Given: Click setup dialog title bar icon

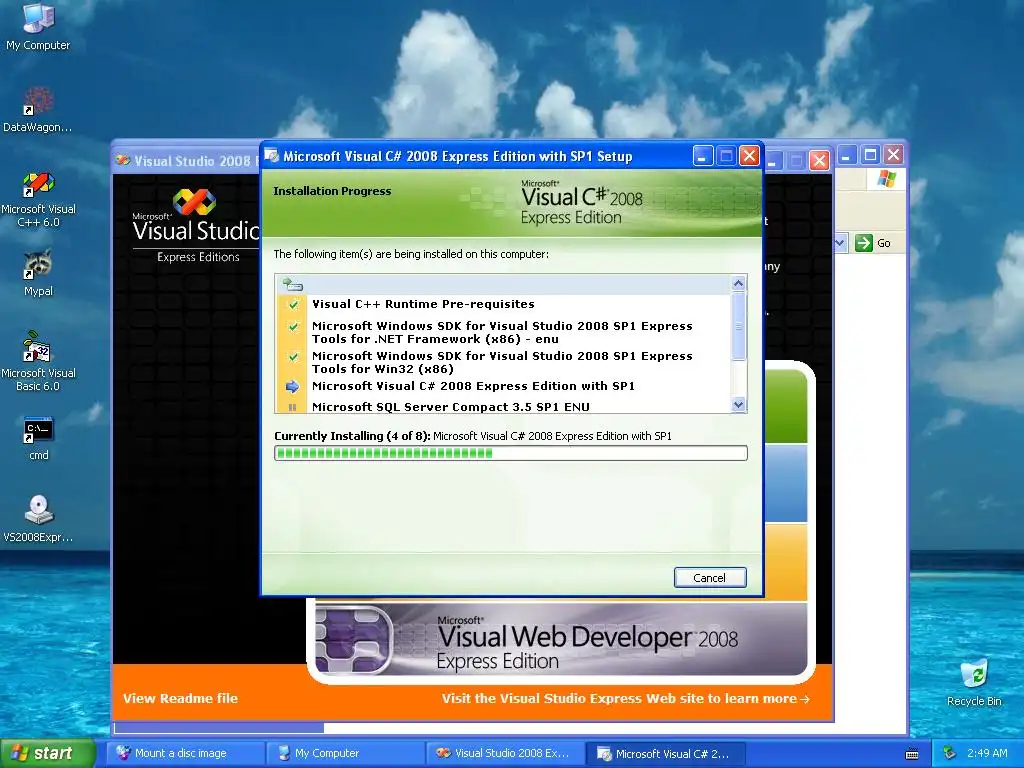Looking at the screenshot, I should [272, 156].
